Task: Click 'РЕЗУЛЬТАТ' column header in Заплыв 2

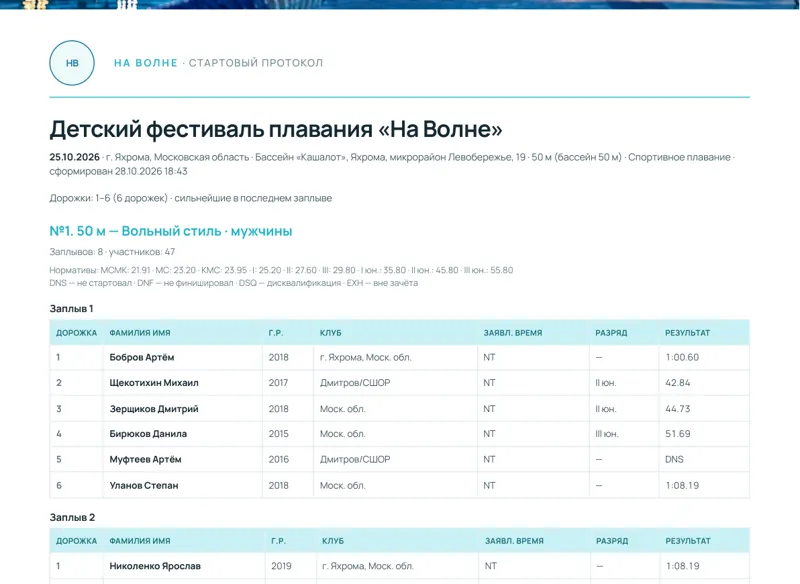Action: pos(688,541)
